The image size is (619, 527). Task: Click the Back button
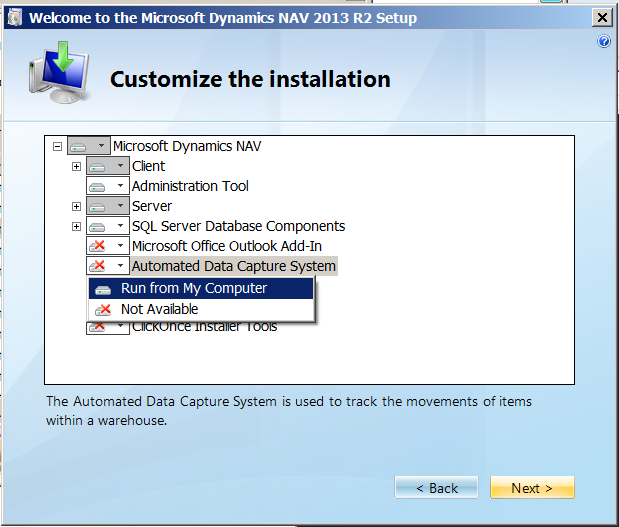tap(437, 488)
